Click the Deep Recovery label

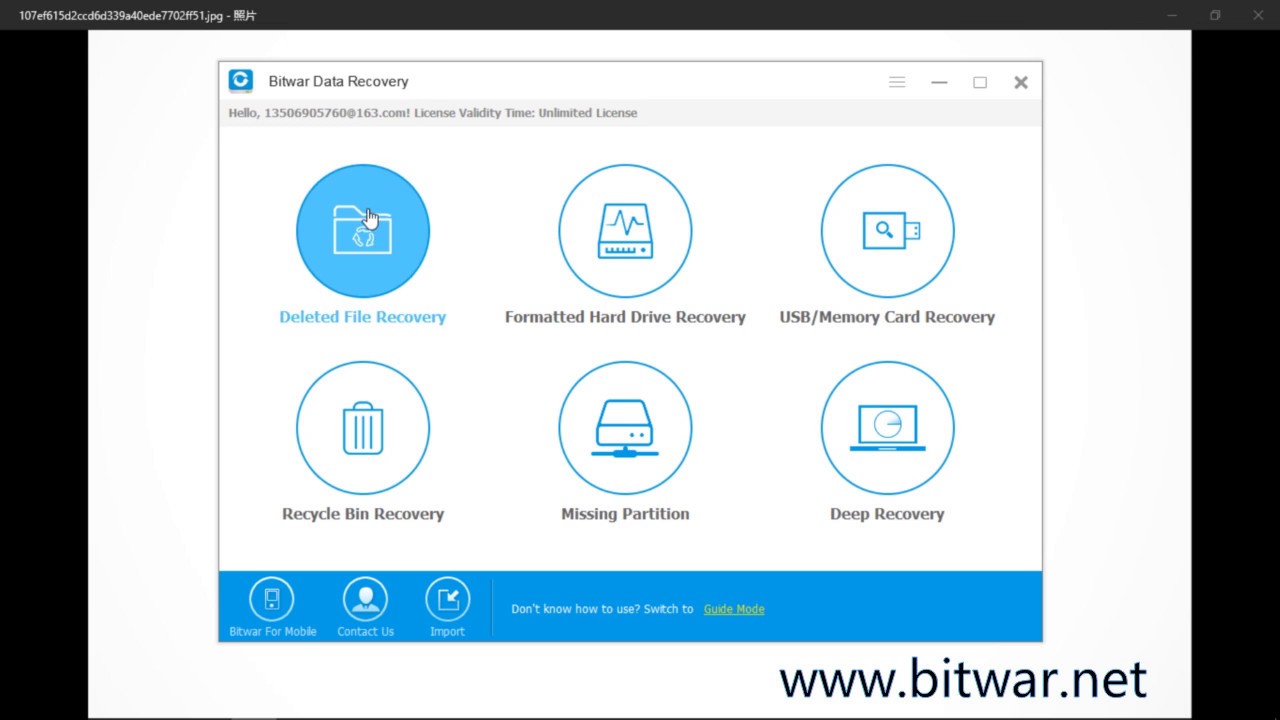click(887, 514)
